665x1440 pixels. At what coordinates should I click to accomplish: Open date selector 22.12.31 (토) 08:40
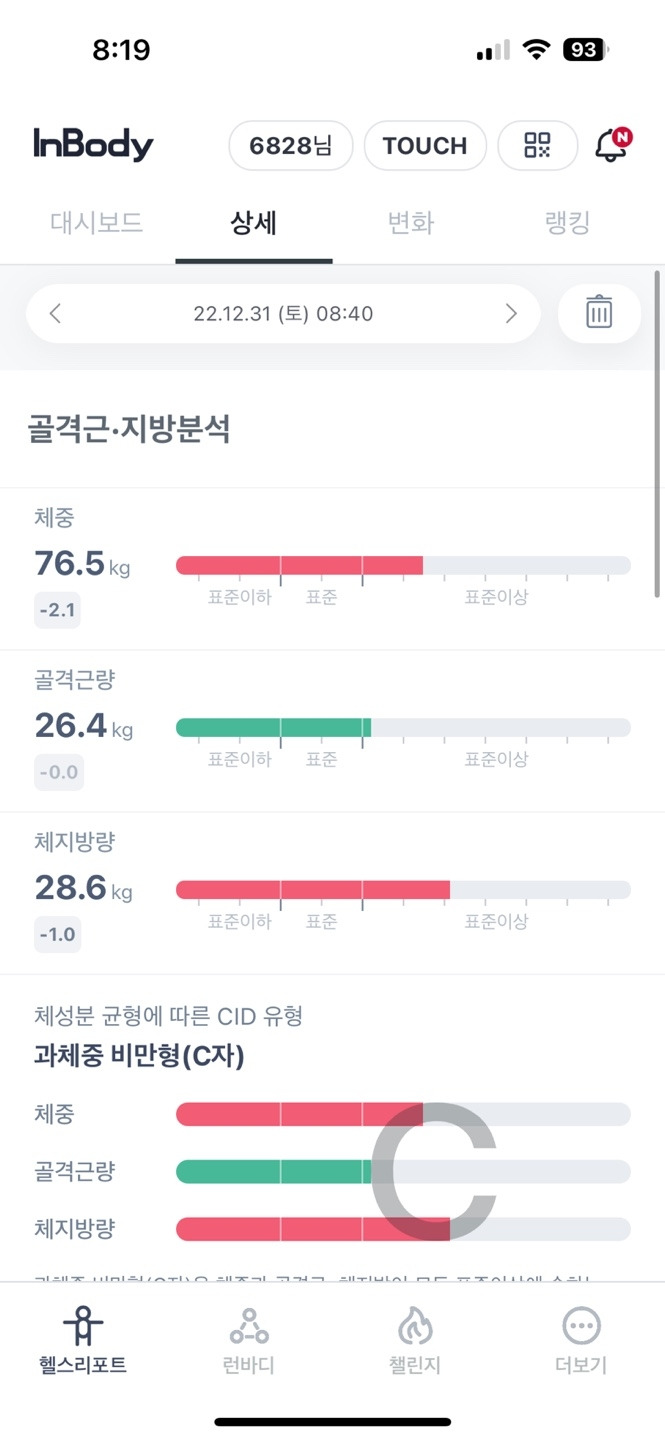pyautogui.click(x=283, y=314)
